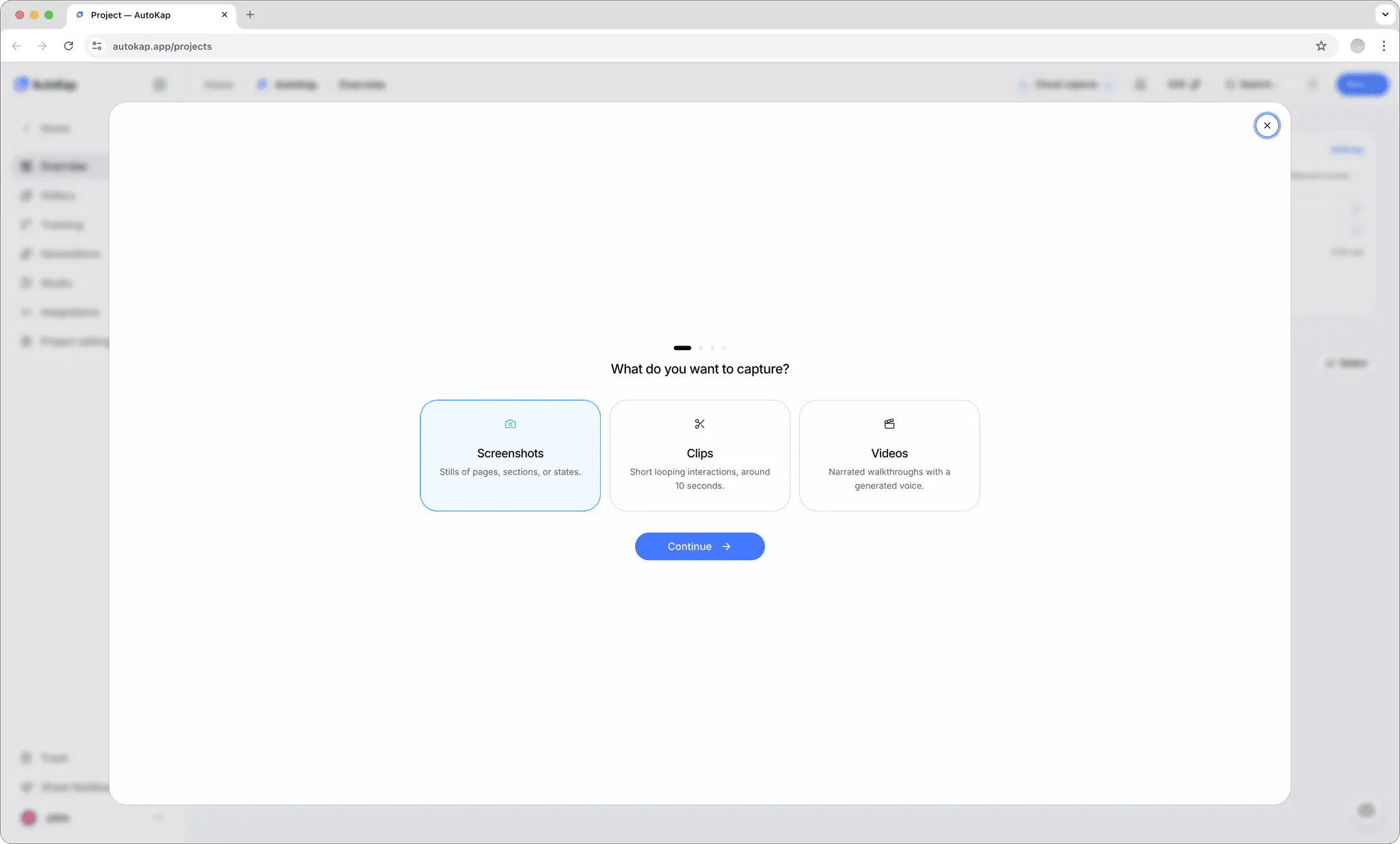This screenshot has width=1400, height=844.
Task: Expand the tab search dropdown arrow
Action: (x=1385, y=14)
